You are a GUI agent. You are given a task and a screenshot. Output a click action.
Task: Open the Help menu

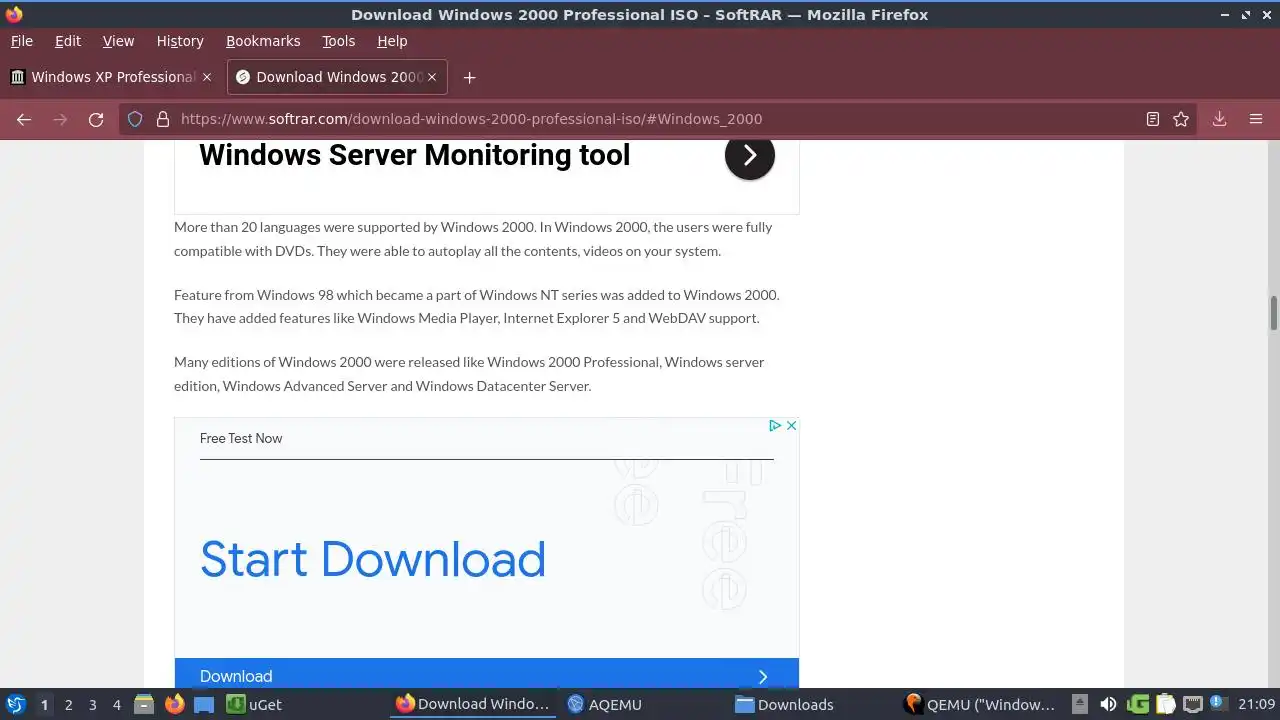coord(392,41)
